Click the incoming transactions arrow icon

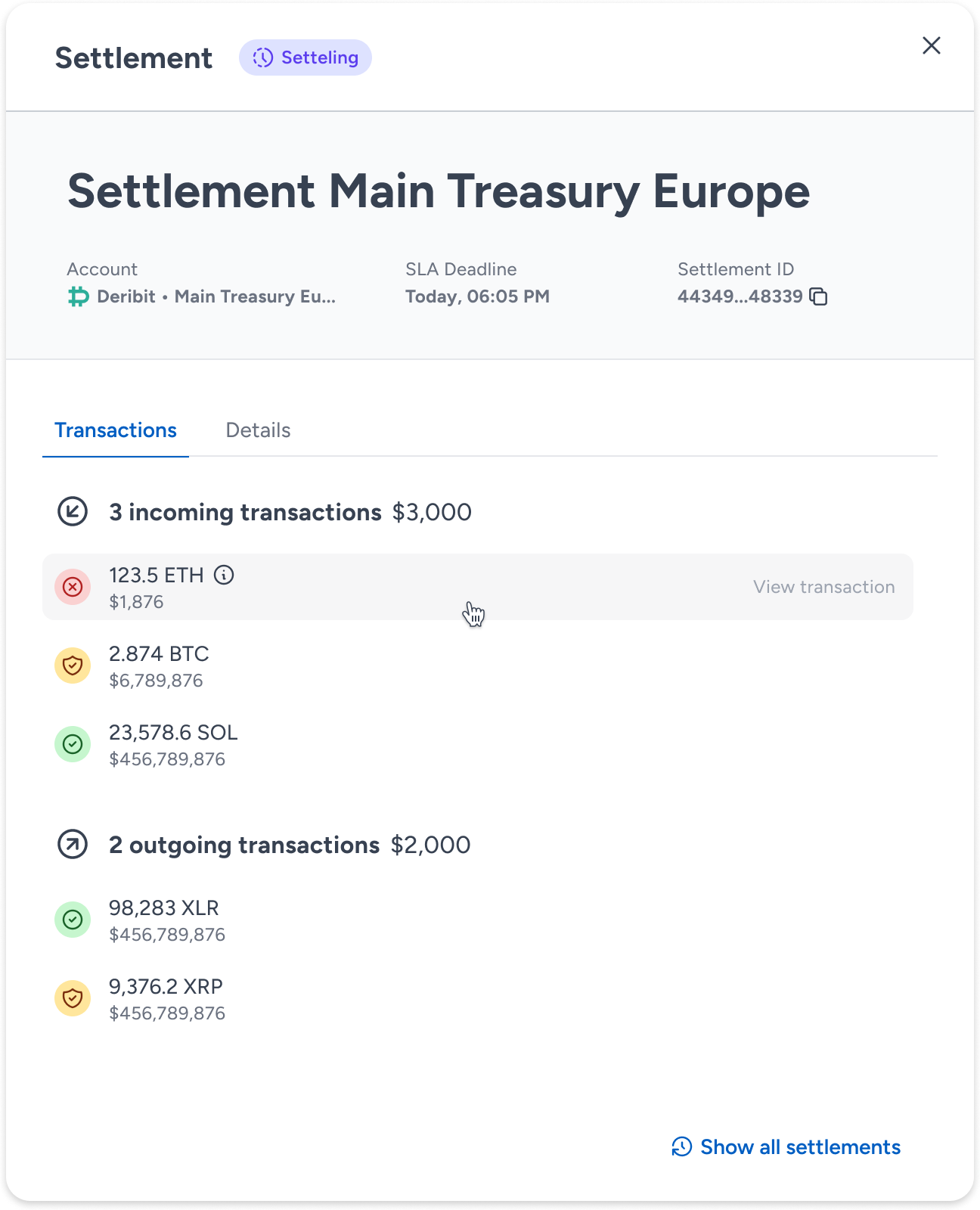pos(73,511)
